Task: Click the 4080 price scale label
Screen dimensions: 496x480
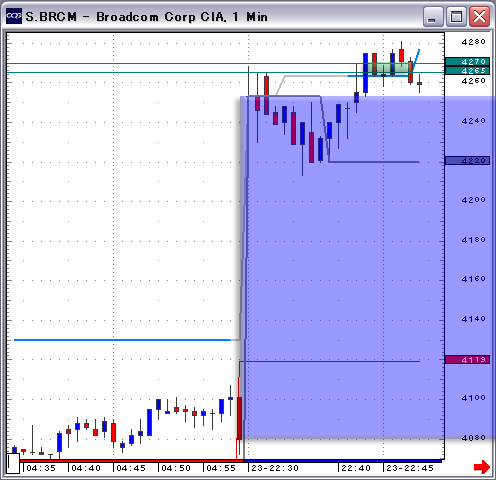Action: [x=473, y=438]
